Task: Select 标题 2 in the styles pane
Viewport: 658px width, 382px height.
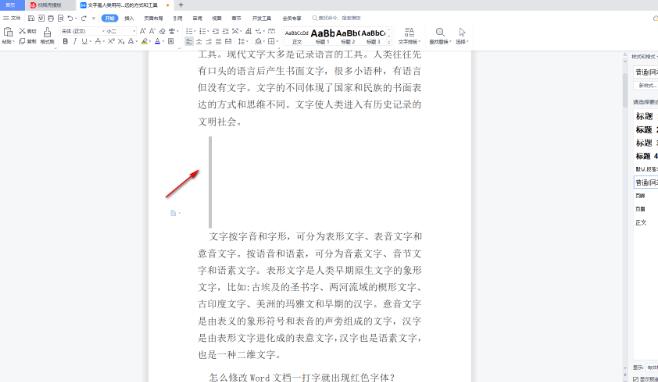Action: point(645,130)
